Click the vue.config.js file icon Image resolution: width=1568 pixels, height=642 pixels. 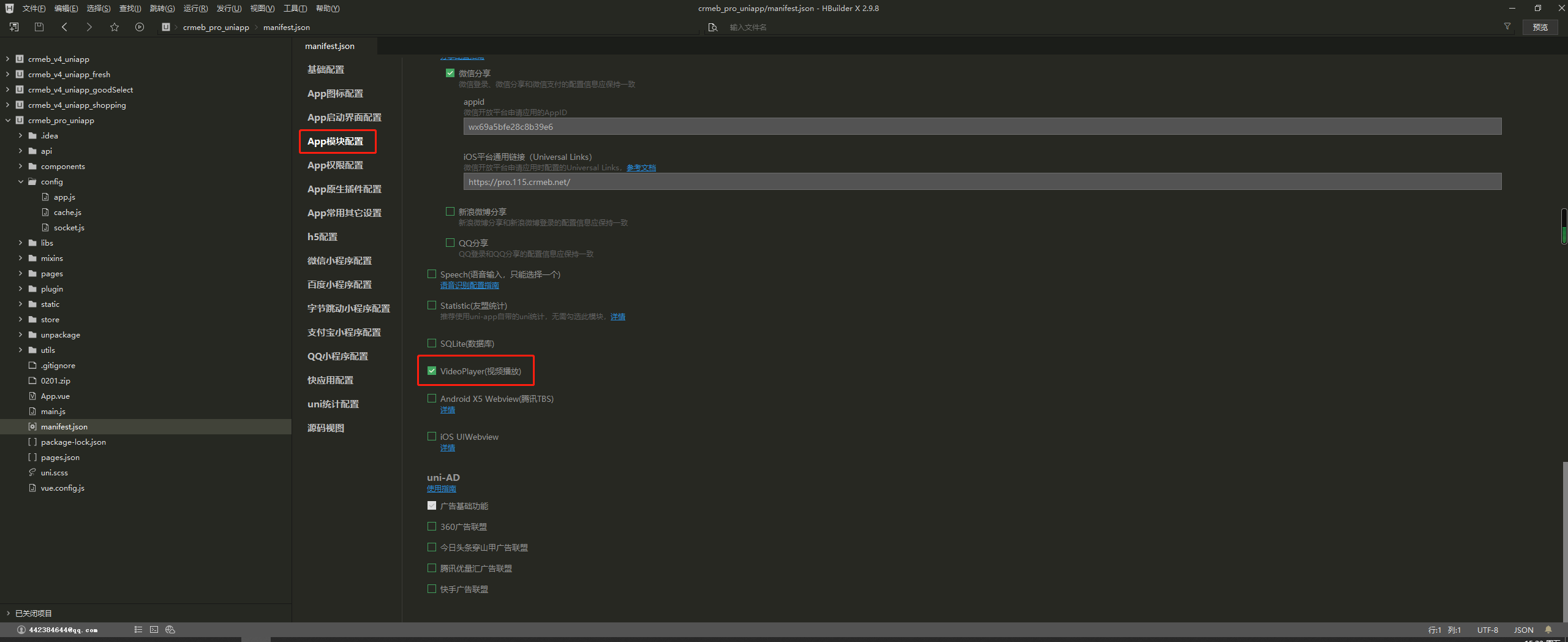[x=32, y=488]
